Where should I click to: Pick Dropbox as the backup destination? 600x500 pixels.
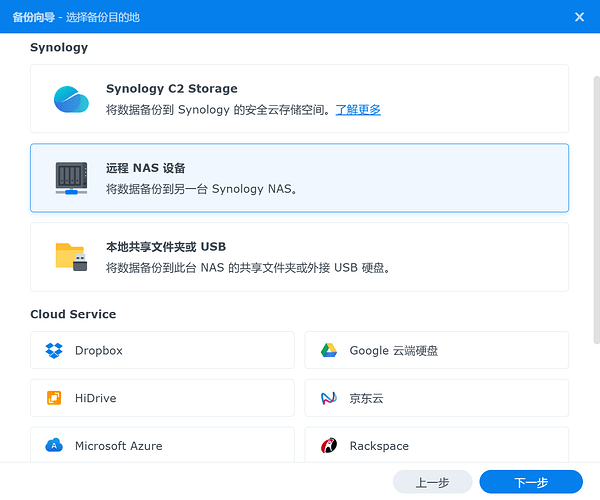(162, 351)
